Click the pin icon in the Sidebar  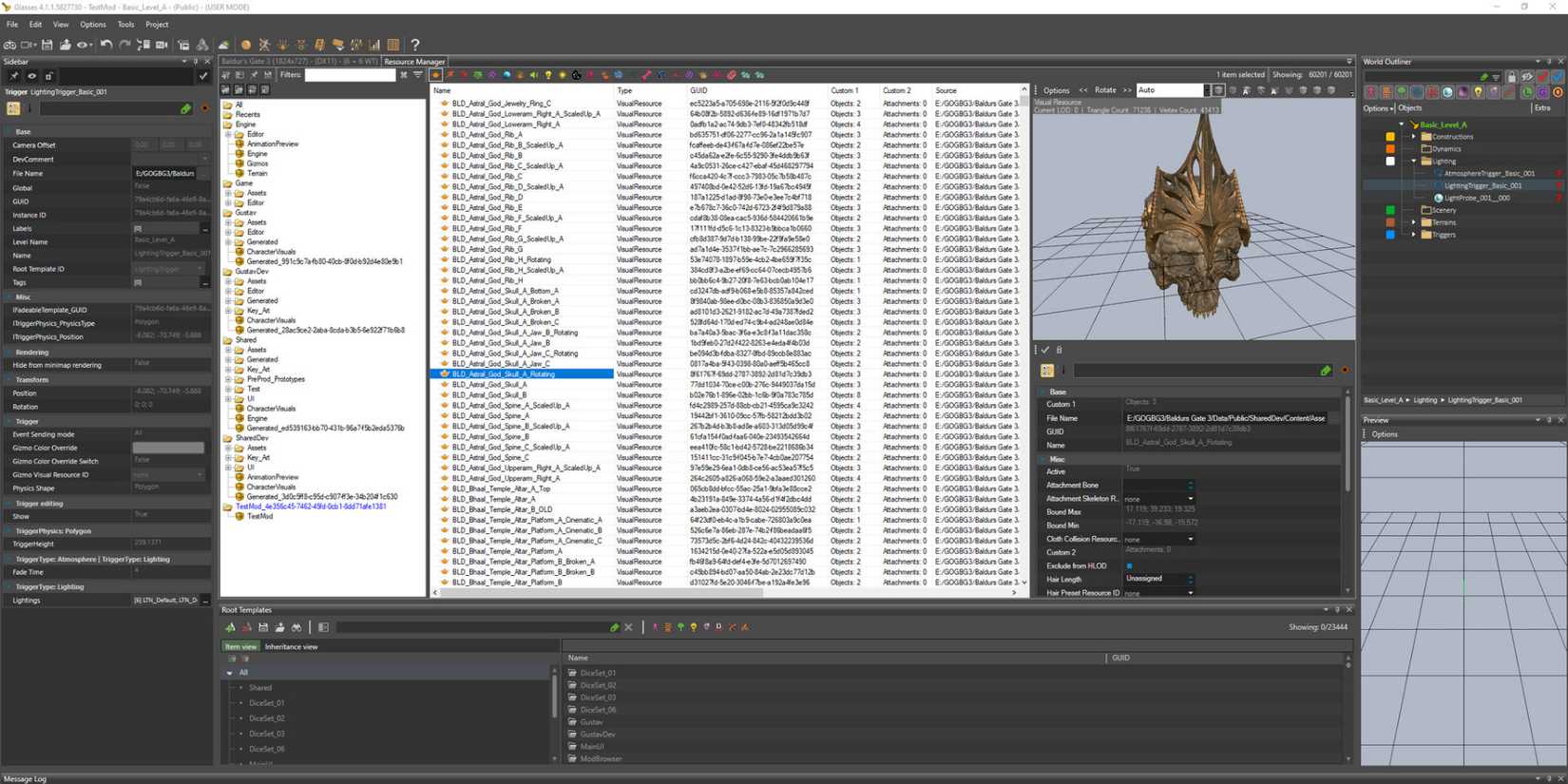(x=13, y=76)
